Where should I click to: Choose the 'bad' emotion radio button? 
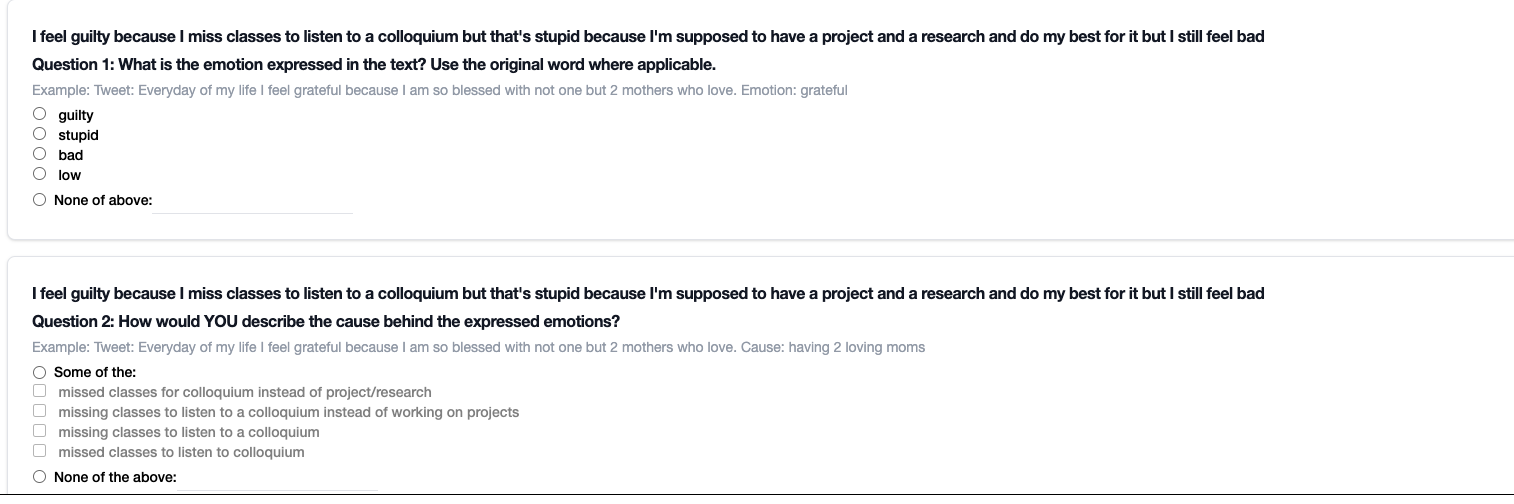coord(39,154)
